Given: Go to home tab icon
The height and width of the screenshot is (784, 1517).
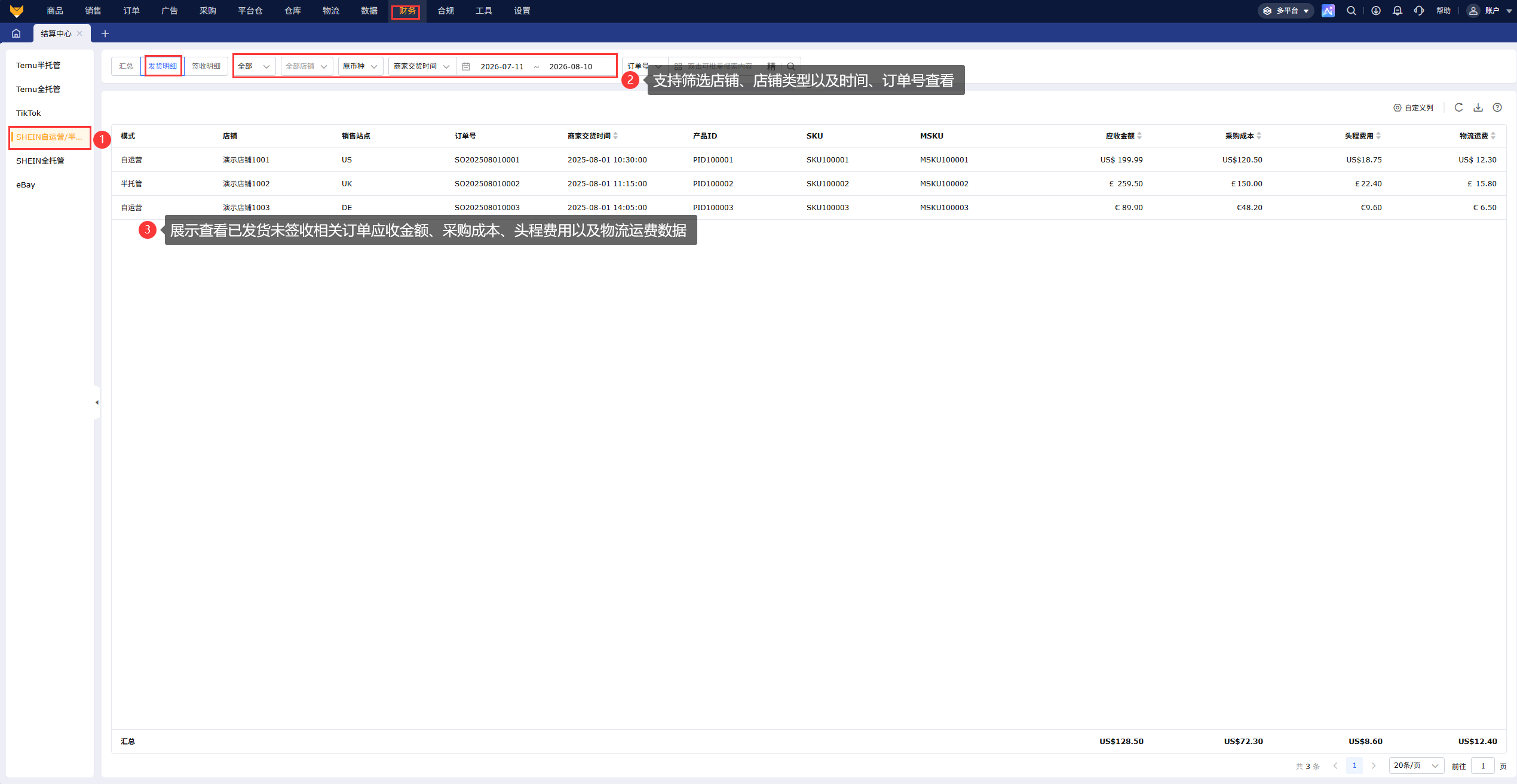Looking at the screenshot, I should [x=16, y=33].
